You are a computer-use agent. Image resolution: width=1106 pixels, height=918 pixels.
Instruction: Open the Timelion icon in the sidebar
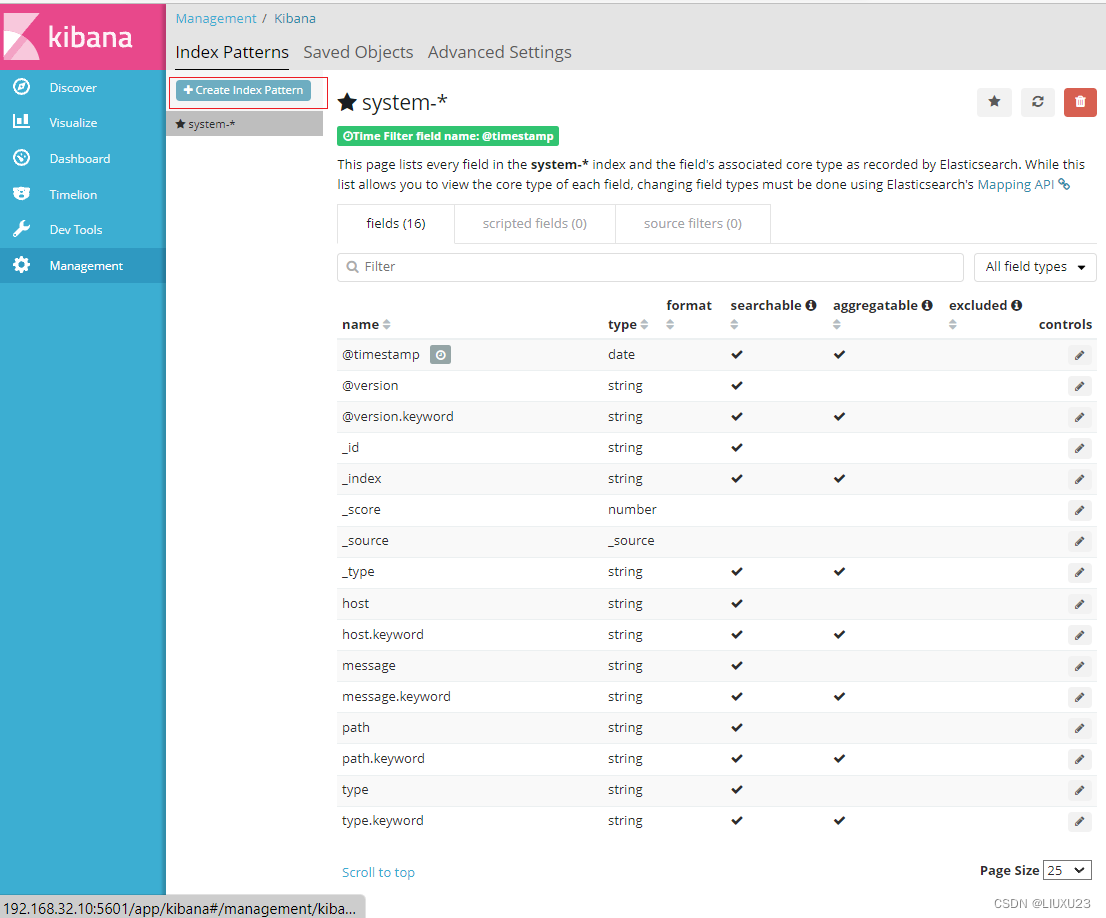pos(22,193)
